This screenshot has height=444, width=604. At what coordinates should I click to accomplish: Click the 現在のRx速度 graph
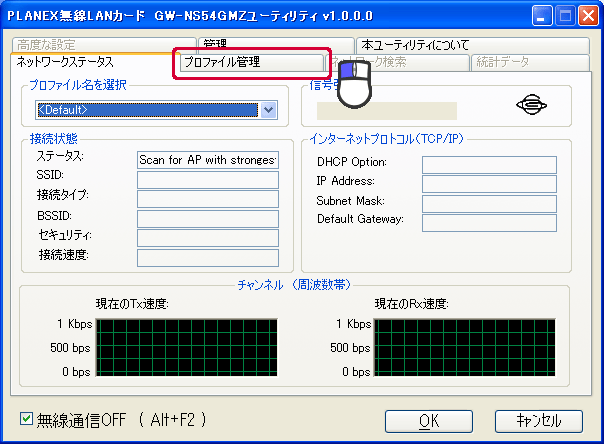(465, 347)
